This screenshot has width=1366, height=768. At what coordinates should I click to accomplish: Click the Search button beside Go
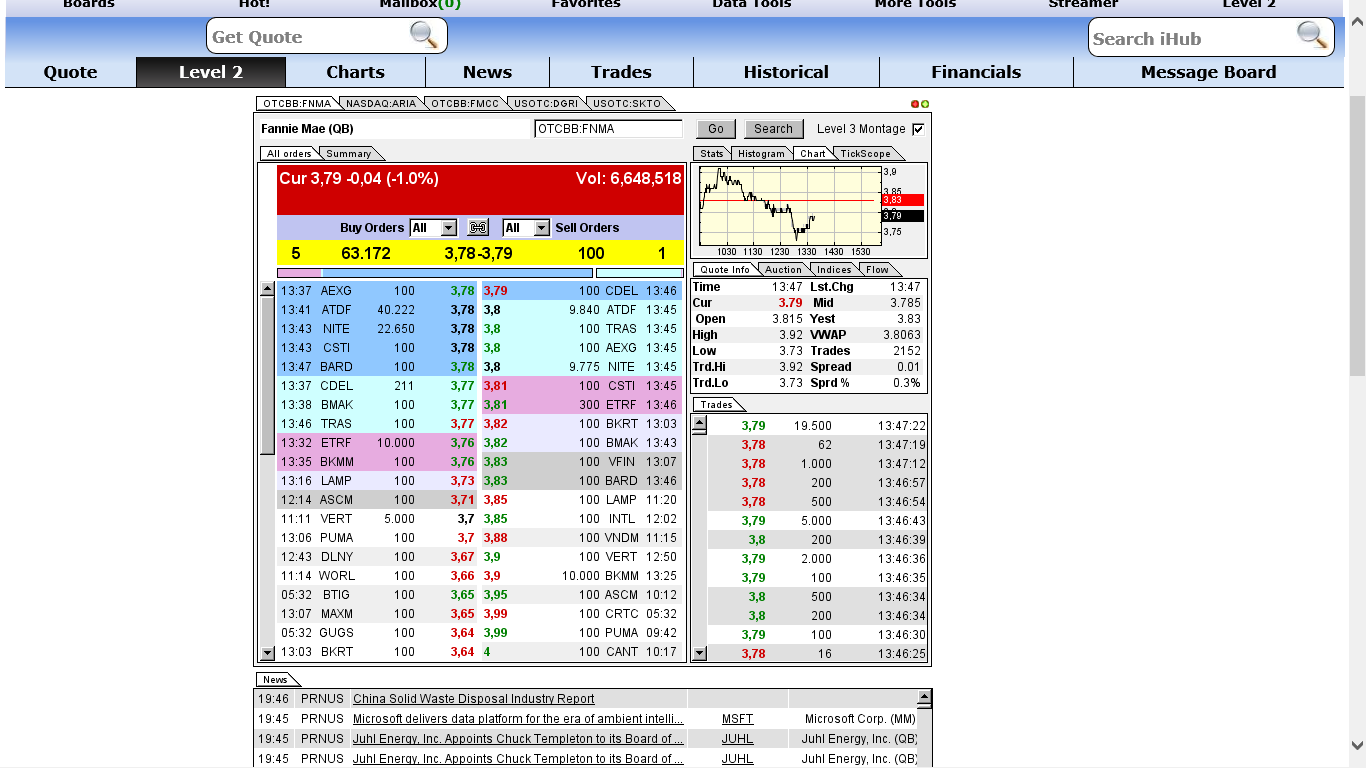(773, 129)
